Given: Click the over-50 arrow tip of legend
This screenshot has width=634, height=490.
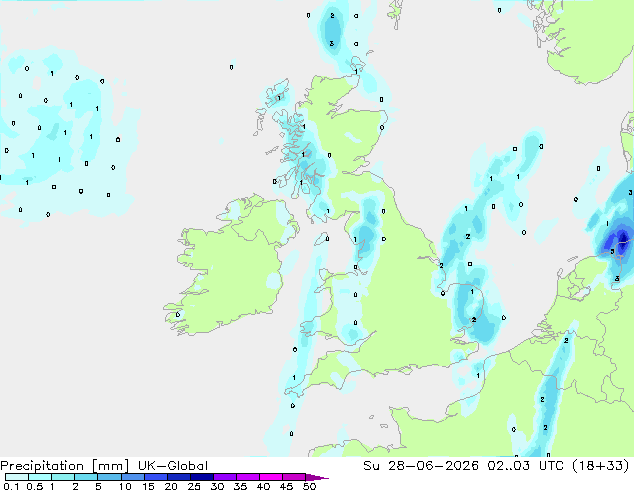Looking at the screenshot, I should tap(317, 477).
